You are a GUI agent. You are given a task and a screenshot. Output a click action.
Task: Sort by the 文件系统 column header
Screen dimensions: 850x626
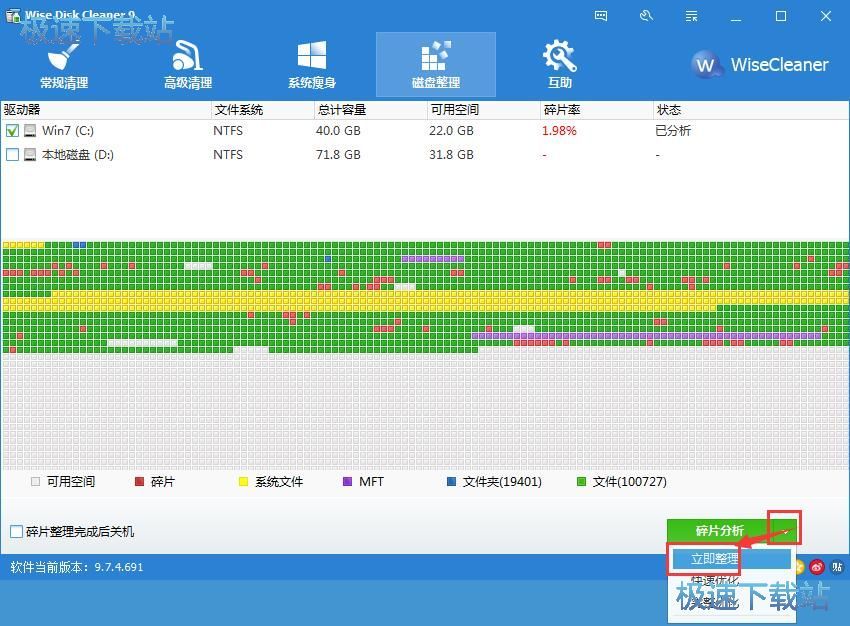pos(262,110)
